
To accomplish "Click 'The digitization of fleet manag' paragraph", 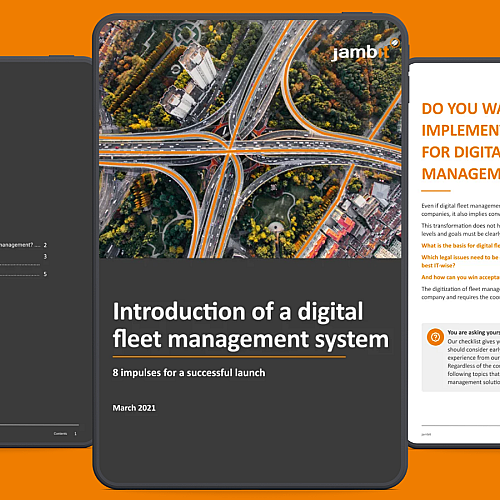I will [x=461, y=293].
